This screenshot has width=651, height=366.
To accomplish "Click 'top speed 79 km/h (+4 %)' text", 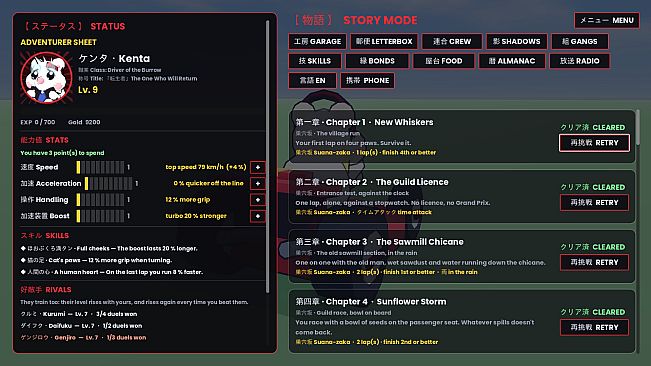I will click(206, 167).
